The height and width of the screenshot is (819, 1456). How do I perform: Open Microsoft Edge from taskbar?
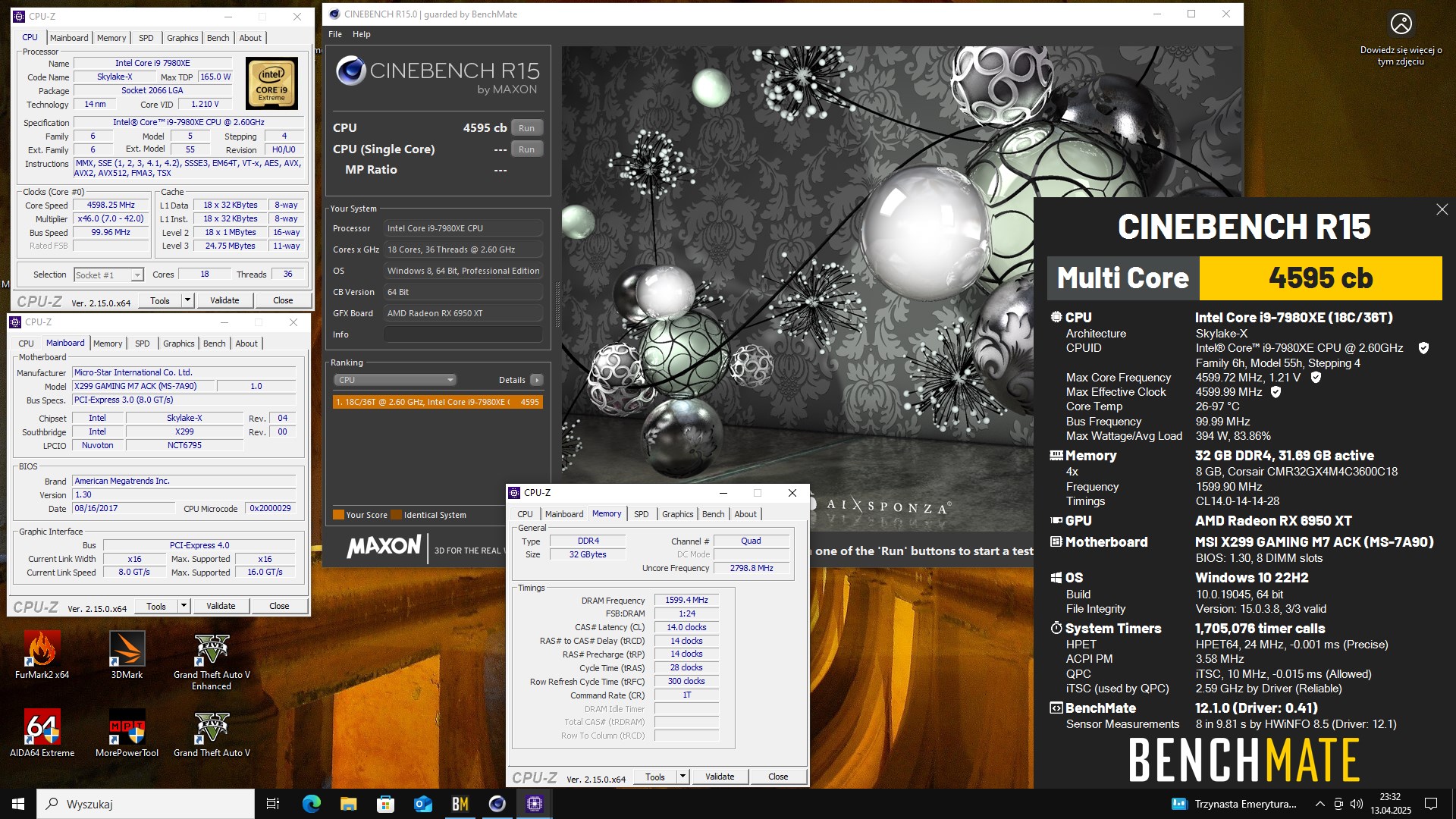pyautogui.click(x=311, y=804)
